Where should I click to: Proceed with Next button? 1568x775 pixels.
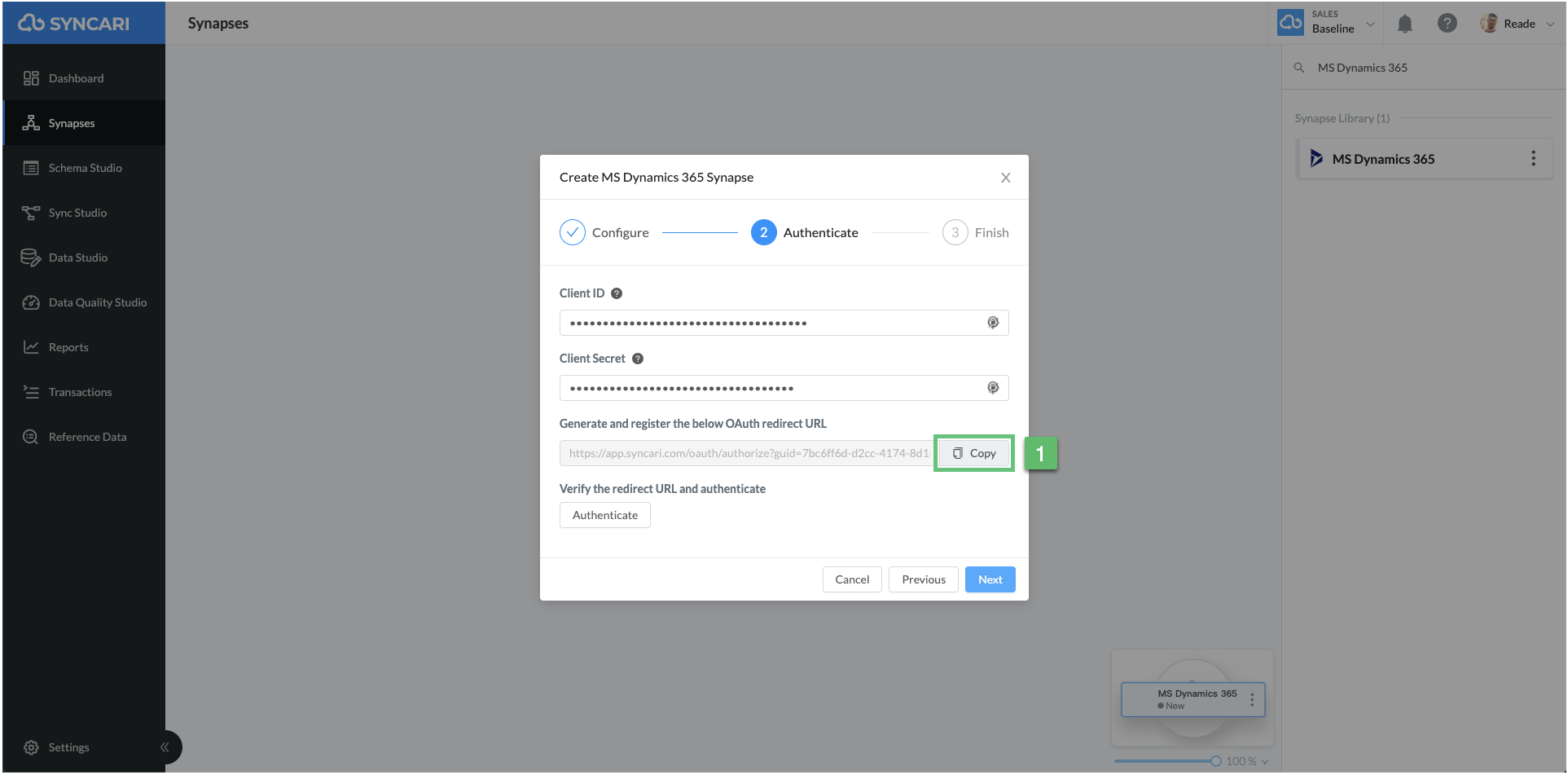[990, 579]
